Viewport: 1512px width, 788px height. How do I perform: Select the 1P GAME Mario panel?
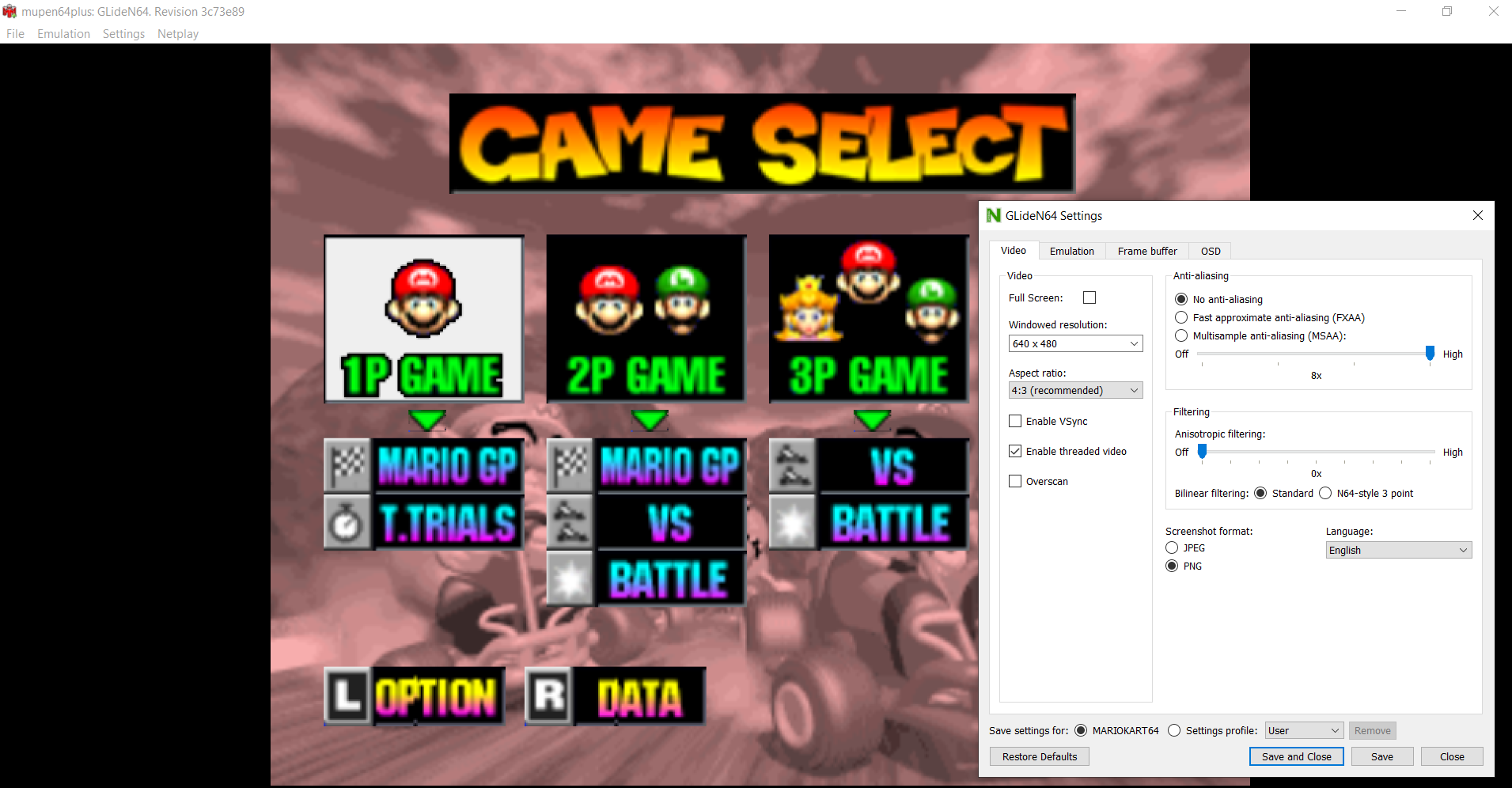[424, 319]
